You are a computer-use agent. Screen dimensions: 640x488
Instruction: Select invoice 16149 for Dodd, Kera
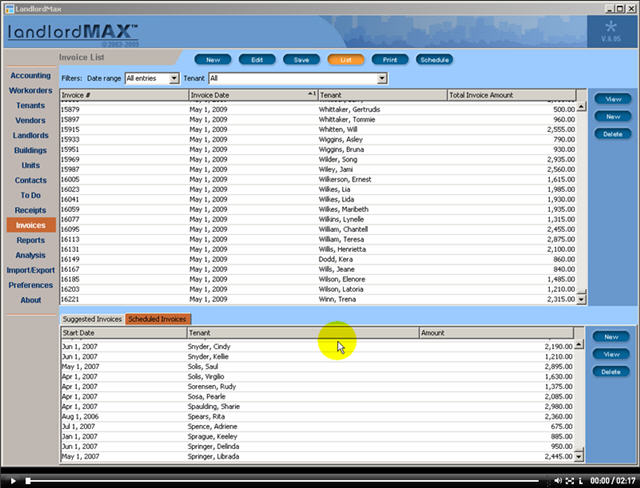(x=318, y=260)
